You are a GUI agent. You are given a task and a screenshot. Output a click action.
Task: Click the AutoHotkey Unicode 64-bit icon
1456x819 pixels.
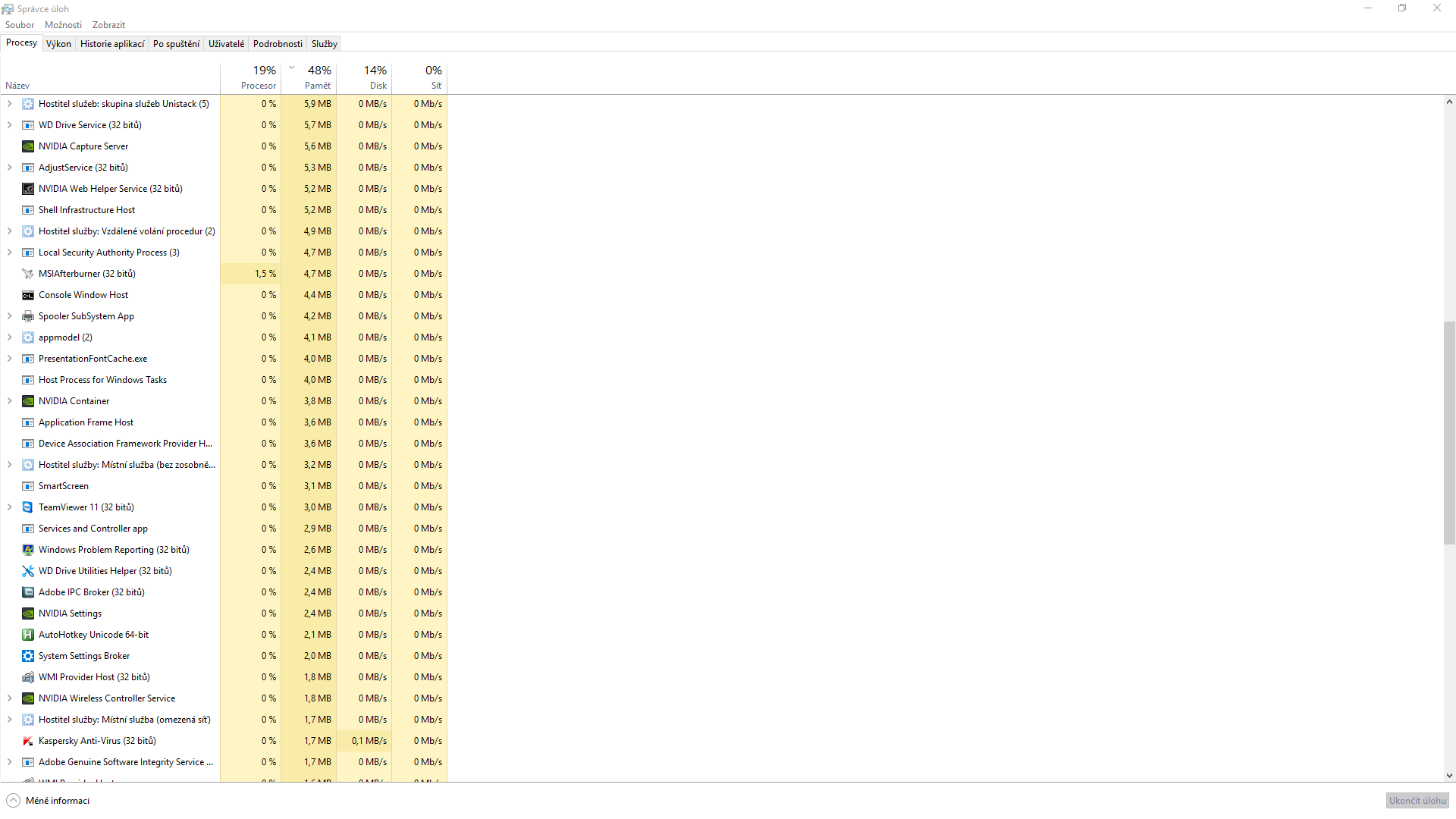tap(28, 635)
